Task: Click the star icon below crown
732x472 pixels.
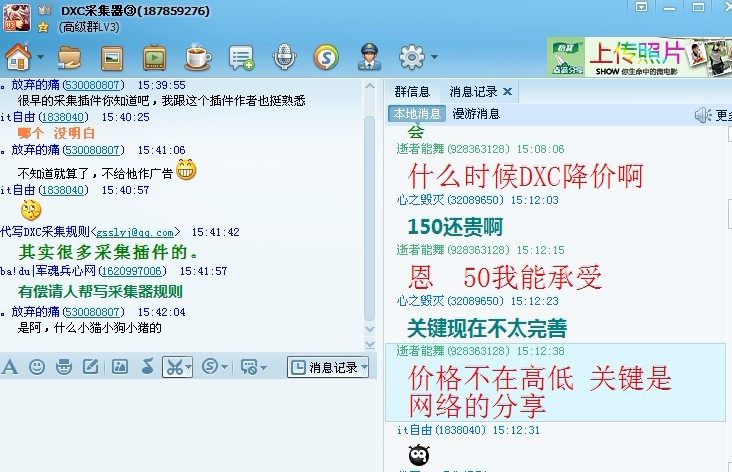Action: [43, 27]
